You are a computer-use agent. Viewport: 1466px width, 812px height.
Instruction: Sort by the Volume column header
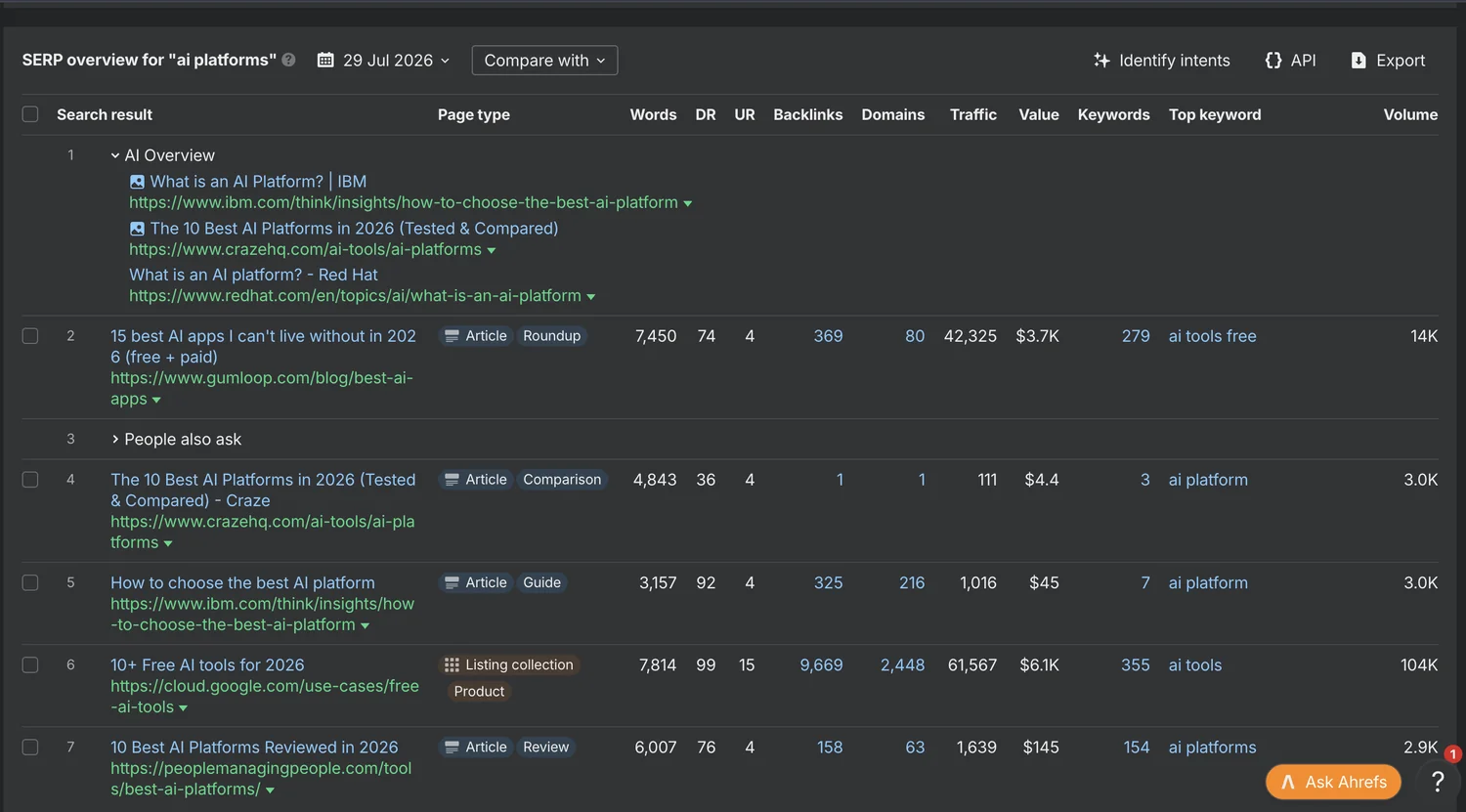pos(1410,114)
